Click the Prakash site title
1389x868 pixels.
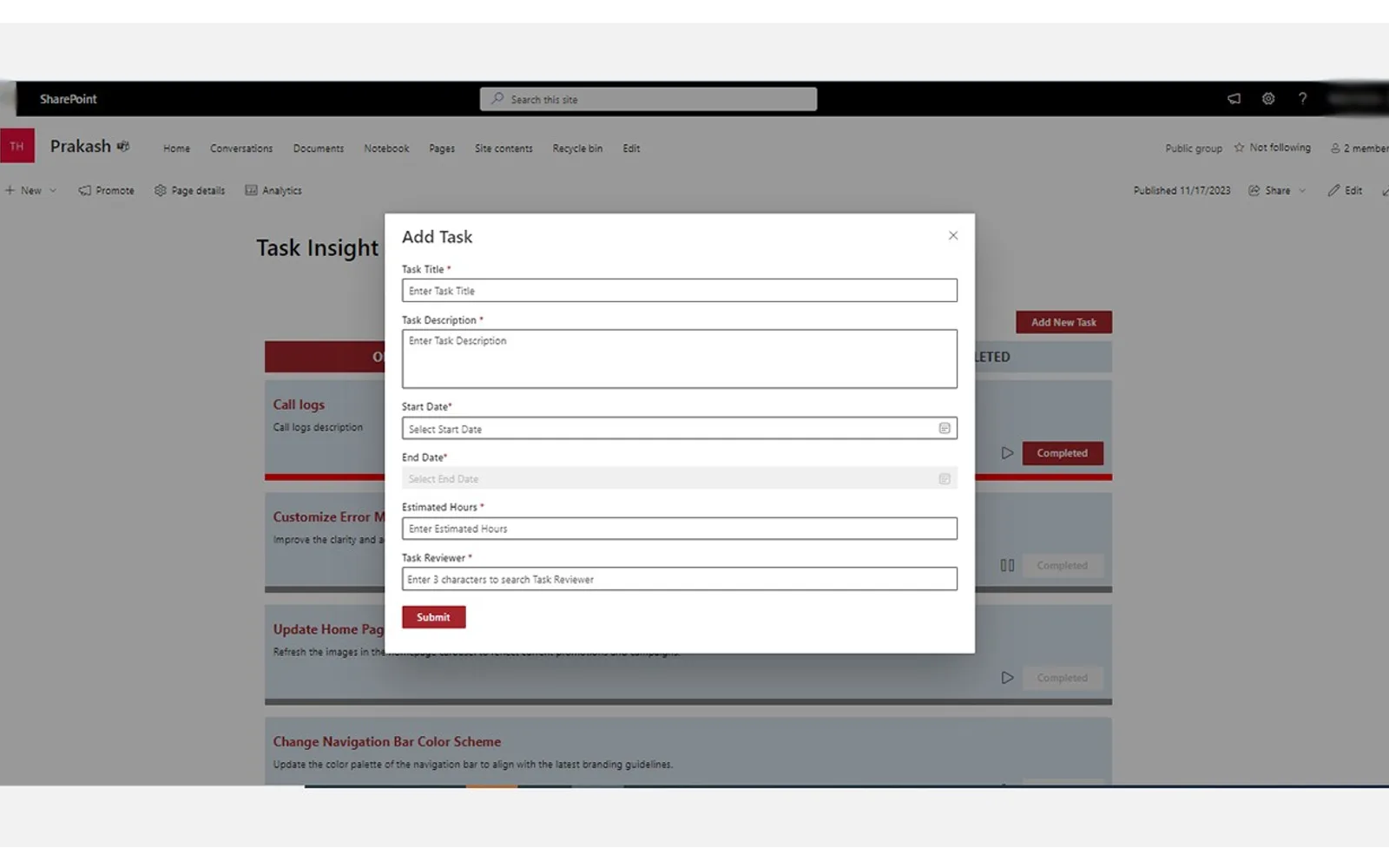point(81,146)
